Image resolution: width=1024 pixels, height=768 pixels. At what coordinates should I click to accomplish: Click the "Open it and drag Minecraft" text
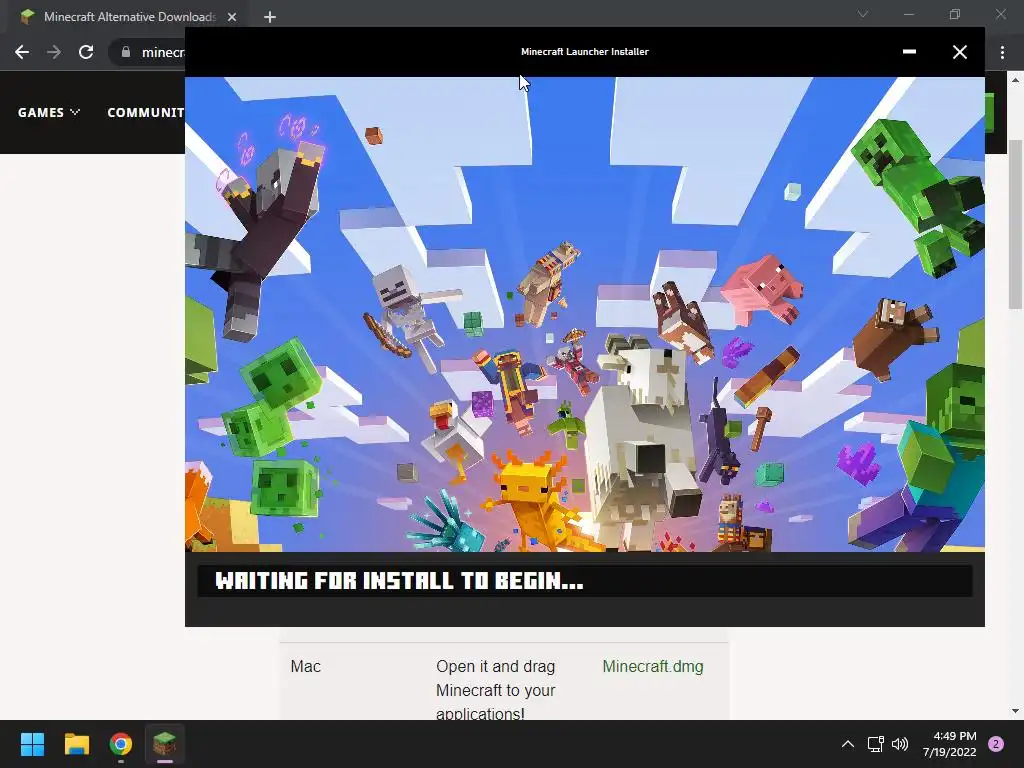pos(496,690)
